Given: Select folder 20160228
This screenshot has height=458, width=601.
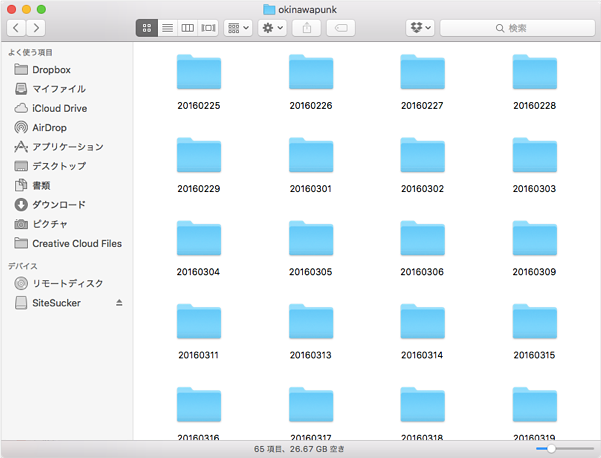Looking at the screenshot, I should (534, 82).
